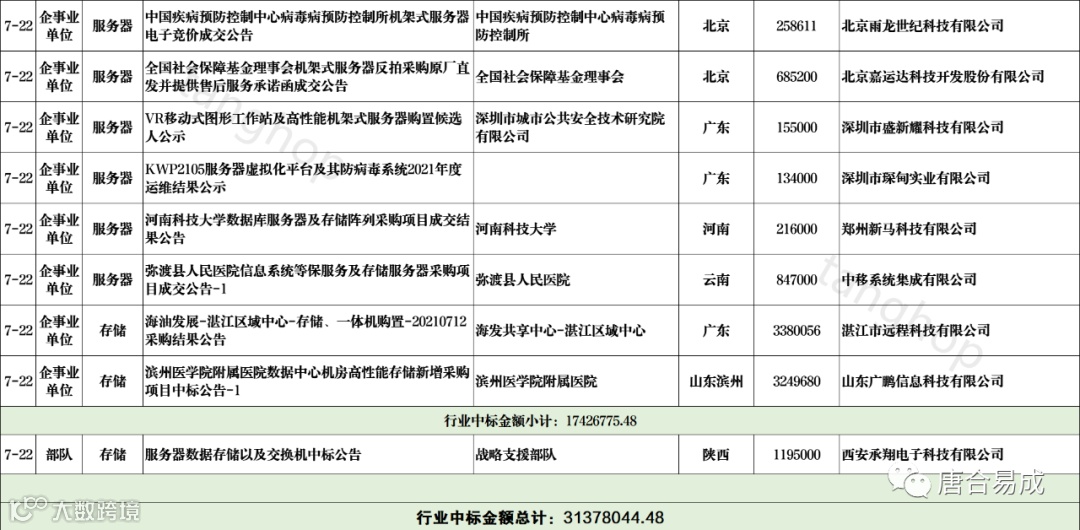
Task: Select the amount 3249680
Action: click(796, 381)
